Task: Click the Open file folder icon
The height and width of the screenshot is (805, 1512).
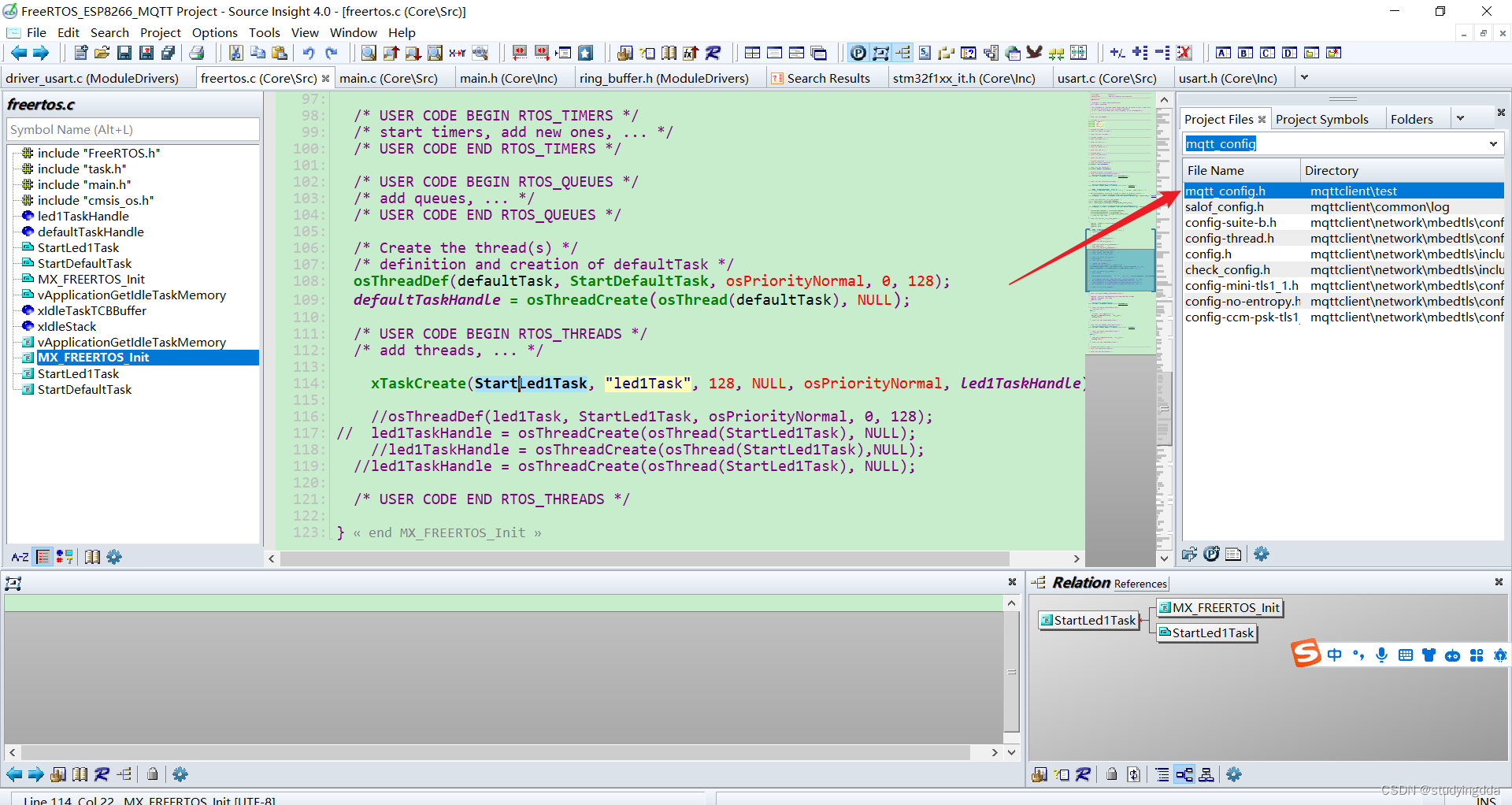Action: tap(102, 53)
